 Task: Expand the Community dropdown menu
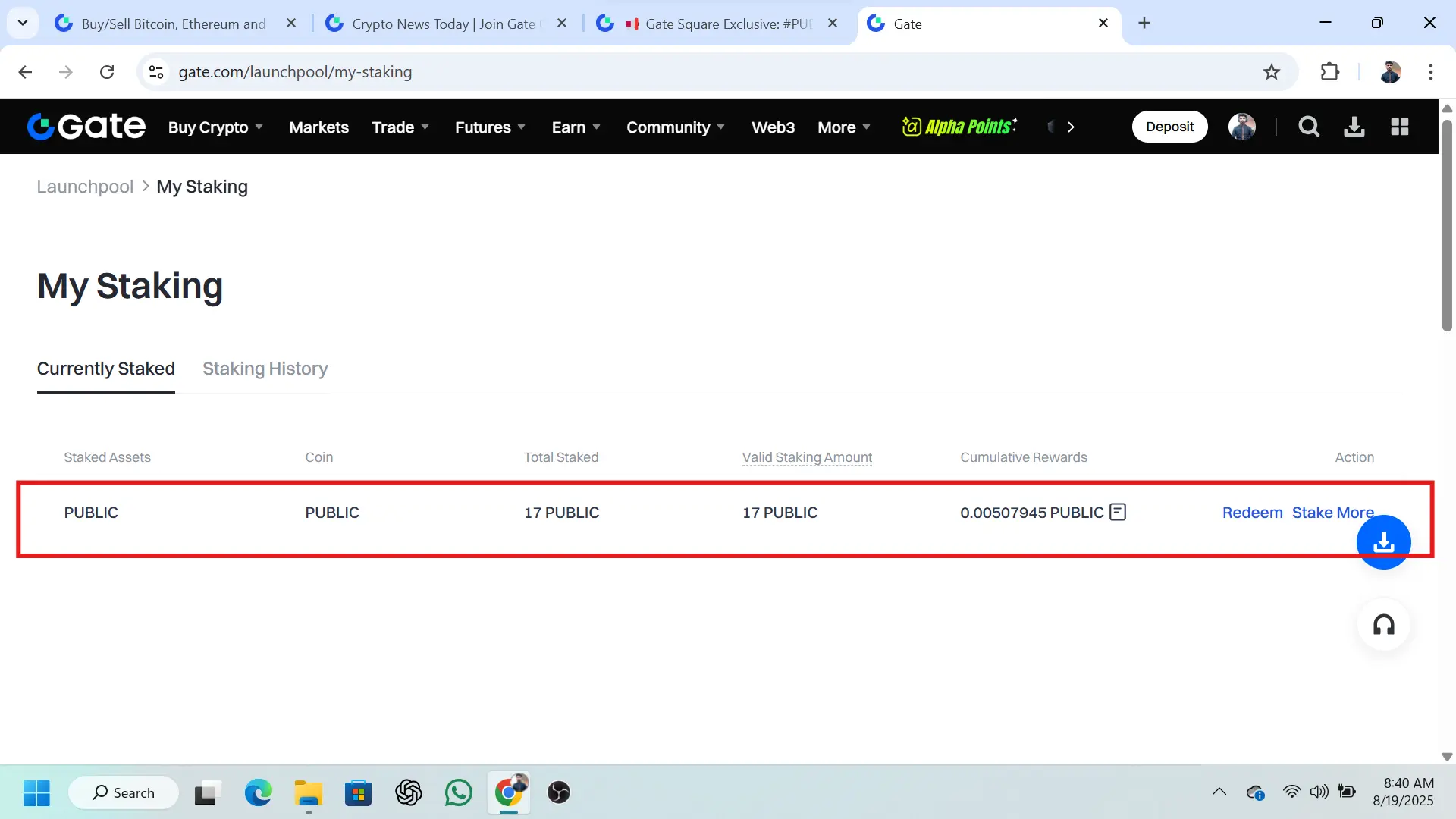click(676, 127)
